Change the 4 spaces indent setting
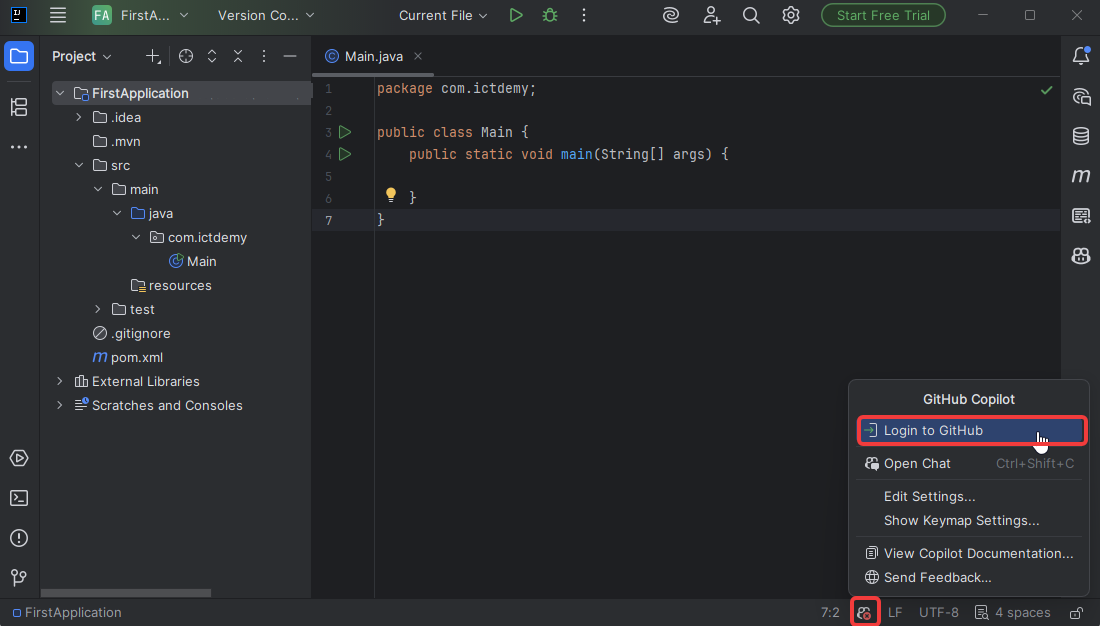The height and width of the screenshot is (626, 1100). coord(1014,613)
